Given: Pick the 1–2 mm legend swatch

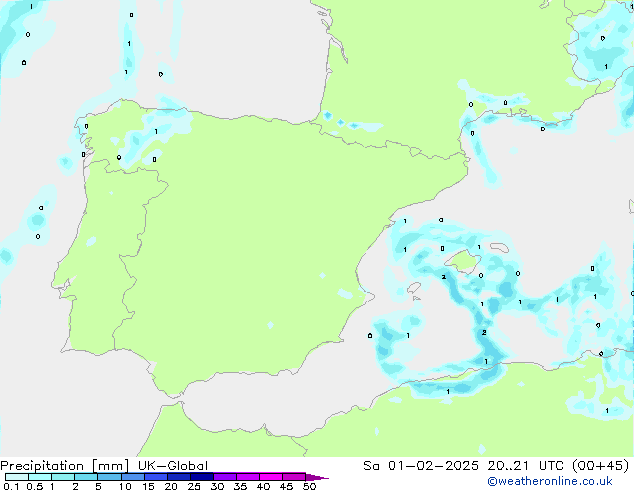Looking at the screenshot, I should coord(63,477).
